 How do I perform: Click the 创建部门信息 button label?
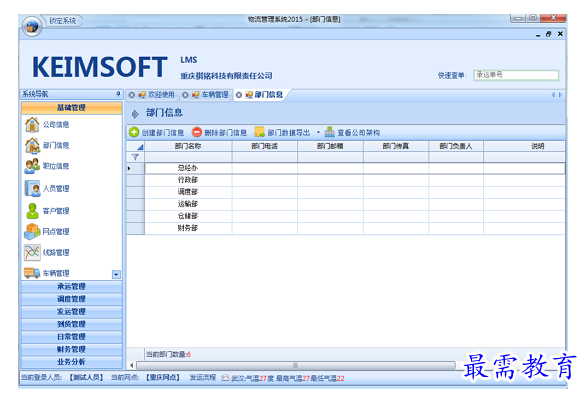click(x=163, y=132)
